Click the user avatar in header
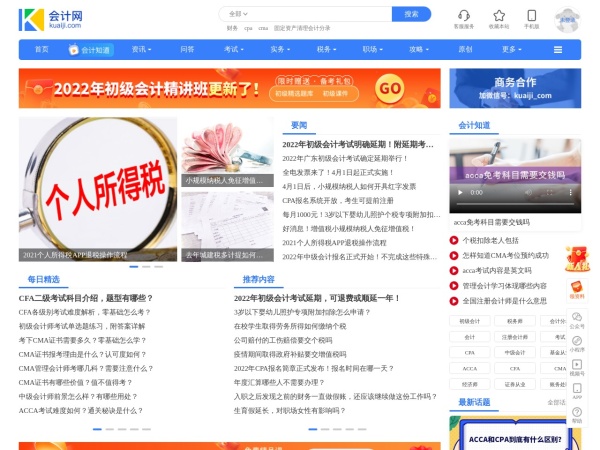 (567, 18)
